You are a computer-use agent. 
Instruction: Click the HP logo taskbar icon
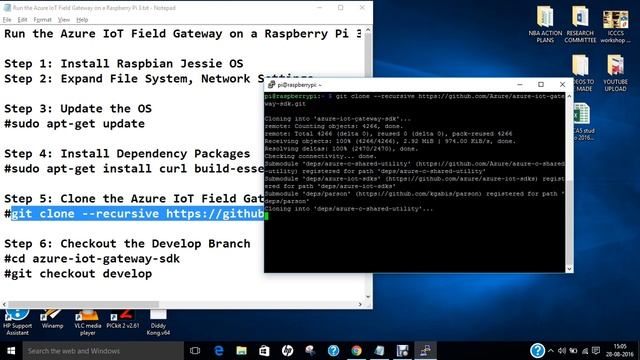(287, 351)
